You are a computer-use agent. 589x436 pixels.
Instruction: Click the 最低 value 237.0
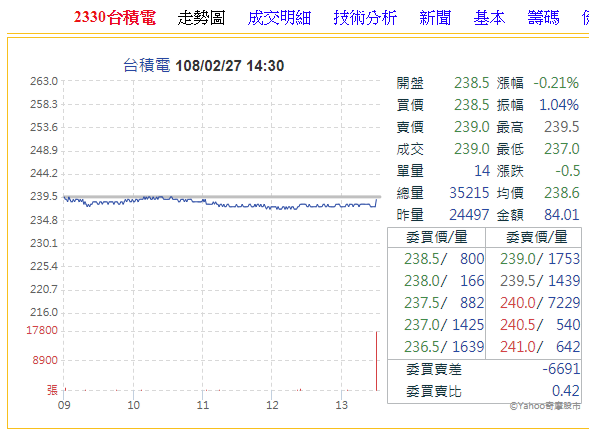pos(562,149)
